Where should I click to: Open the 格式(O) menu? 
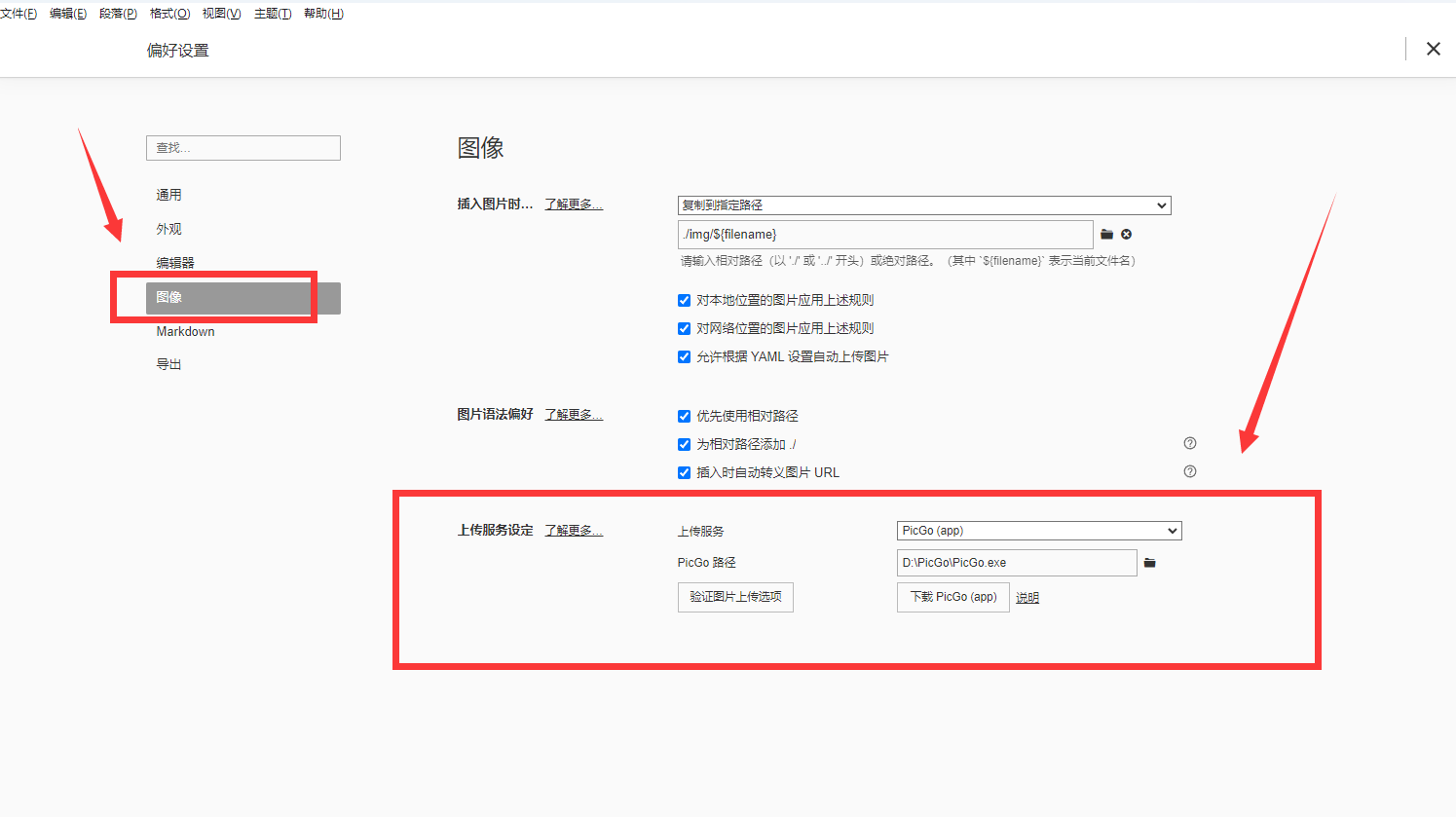pyautogui.click(x=170, y=14)
